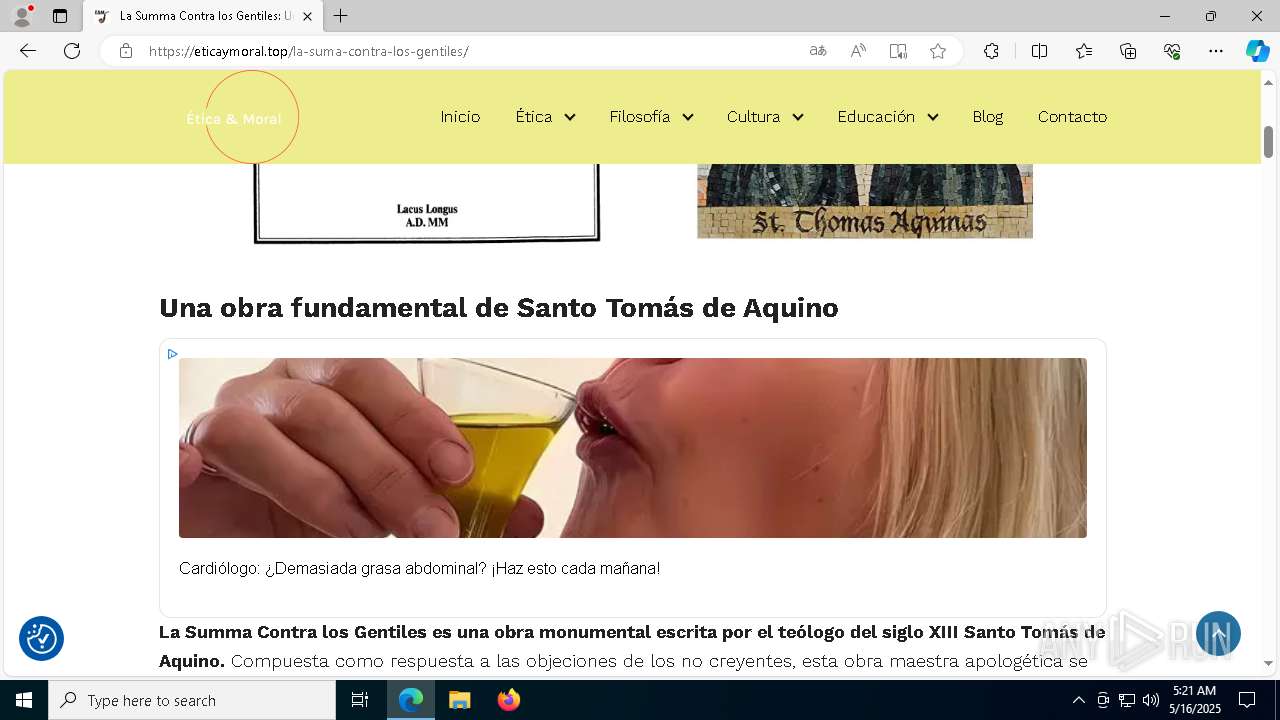
Task: Open the Educación menu item
Action: click(876, 117)
